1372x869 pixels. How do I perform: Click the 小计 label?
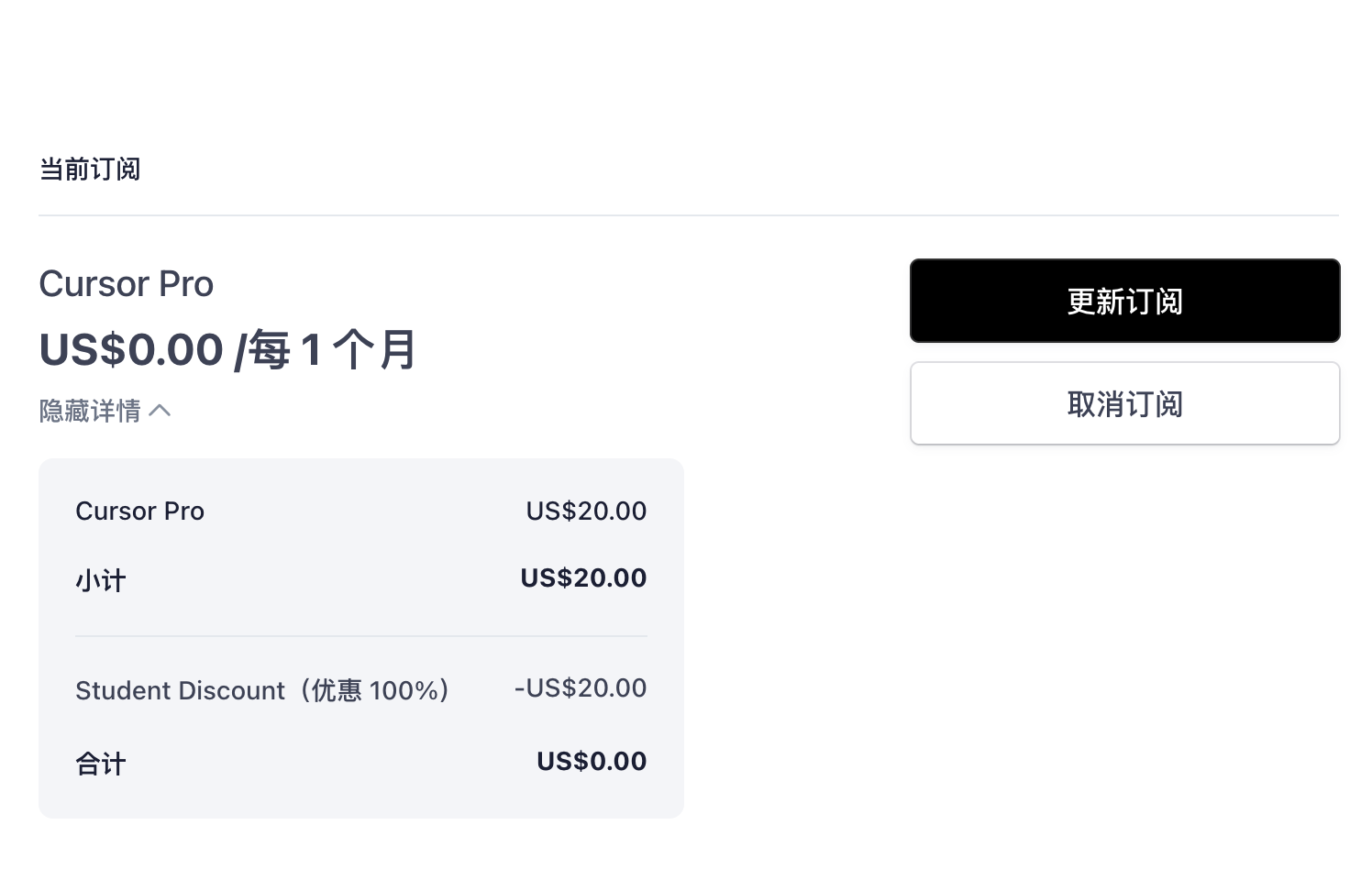[x=101, y=580]
